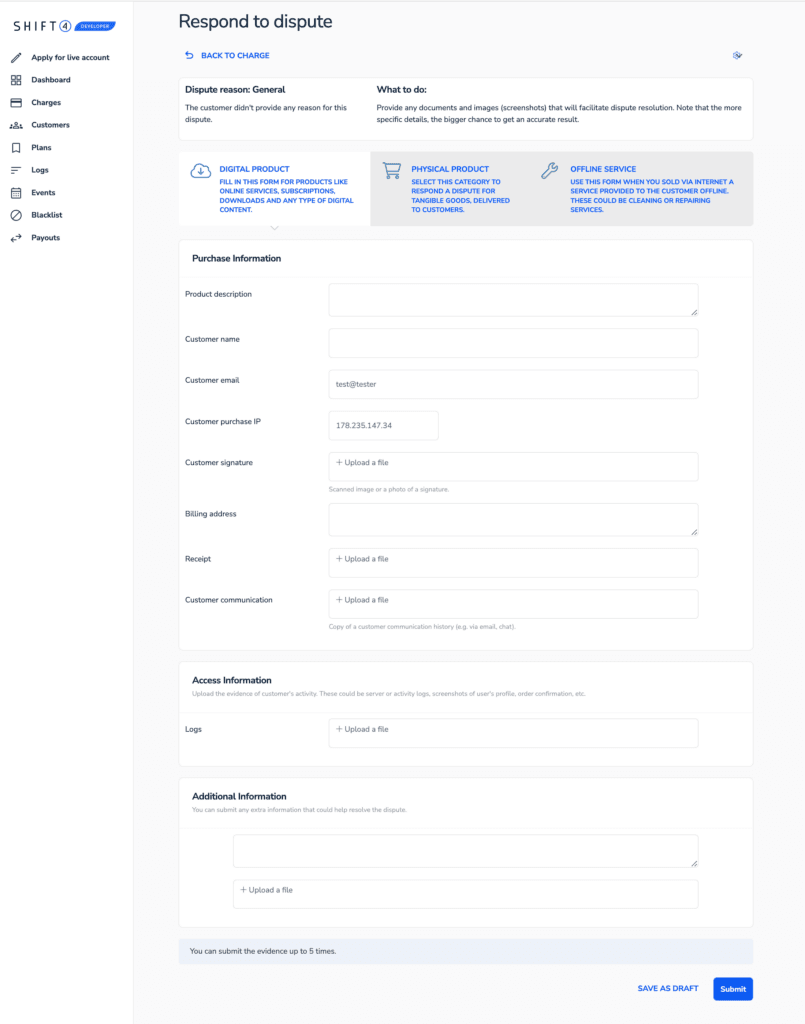Click the Shift4 developer logo
The image size is (805, 1024).
point(64,26)
